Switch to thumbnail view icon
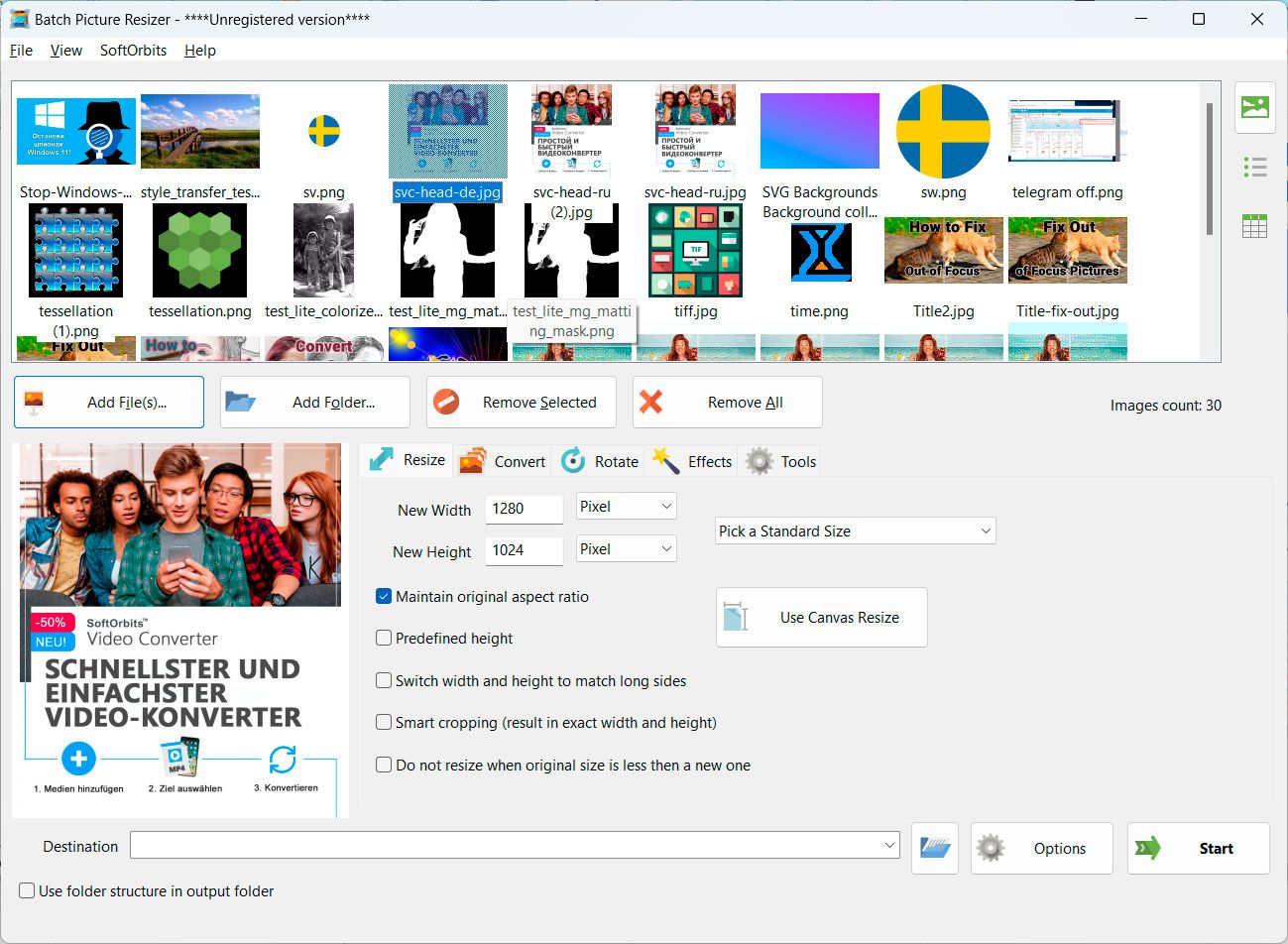Image resolution: width=1288 pixels, height=944 pixels. (1254, 107)
